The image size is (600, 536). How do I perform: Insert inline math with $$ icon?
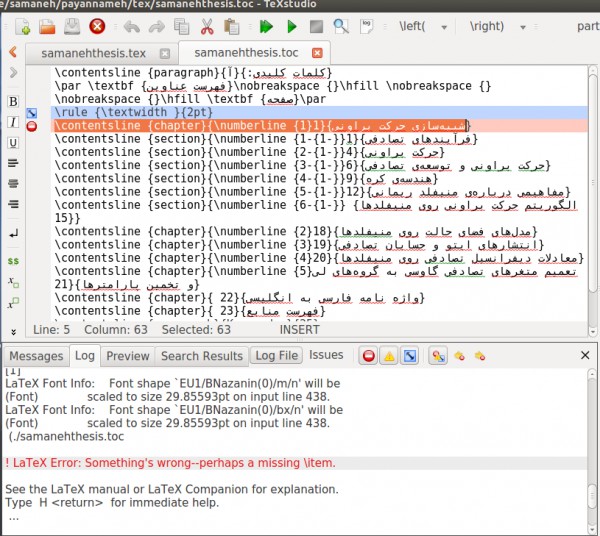[x=13, y=260]
